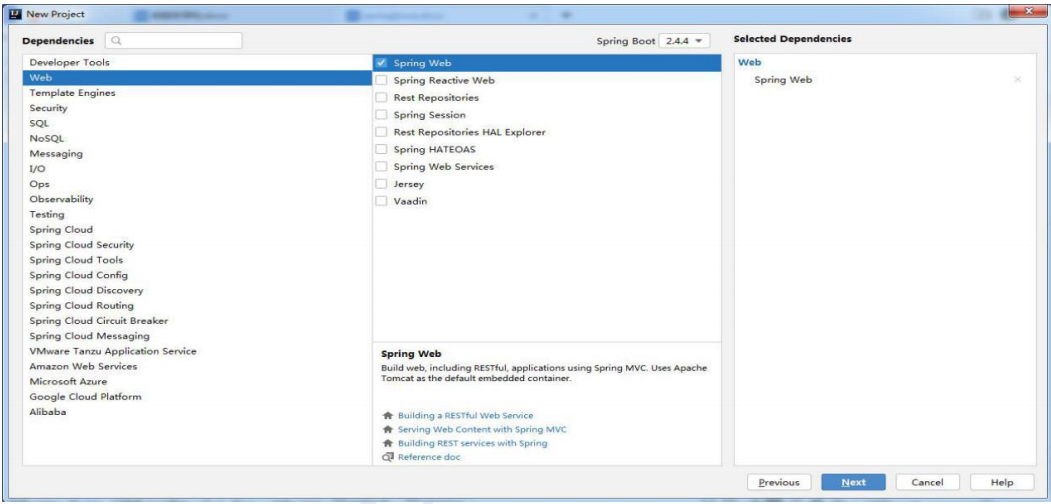The height and width of the screenshot is (504, 1051).
Task: Choose the Amazon Web Services category
Action: coord(197,367)
